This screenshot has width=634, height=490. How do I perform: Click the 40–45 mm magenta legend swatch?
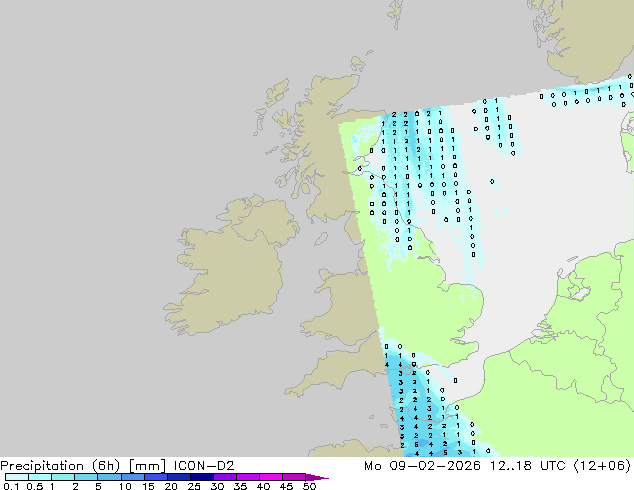coord(271,477)
